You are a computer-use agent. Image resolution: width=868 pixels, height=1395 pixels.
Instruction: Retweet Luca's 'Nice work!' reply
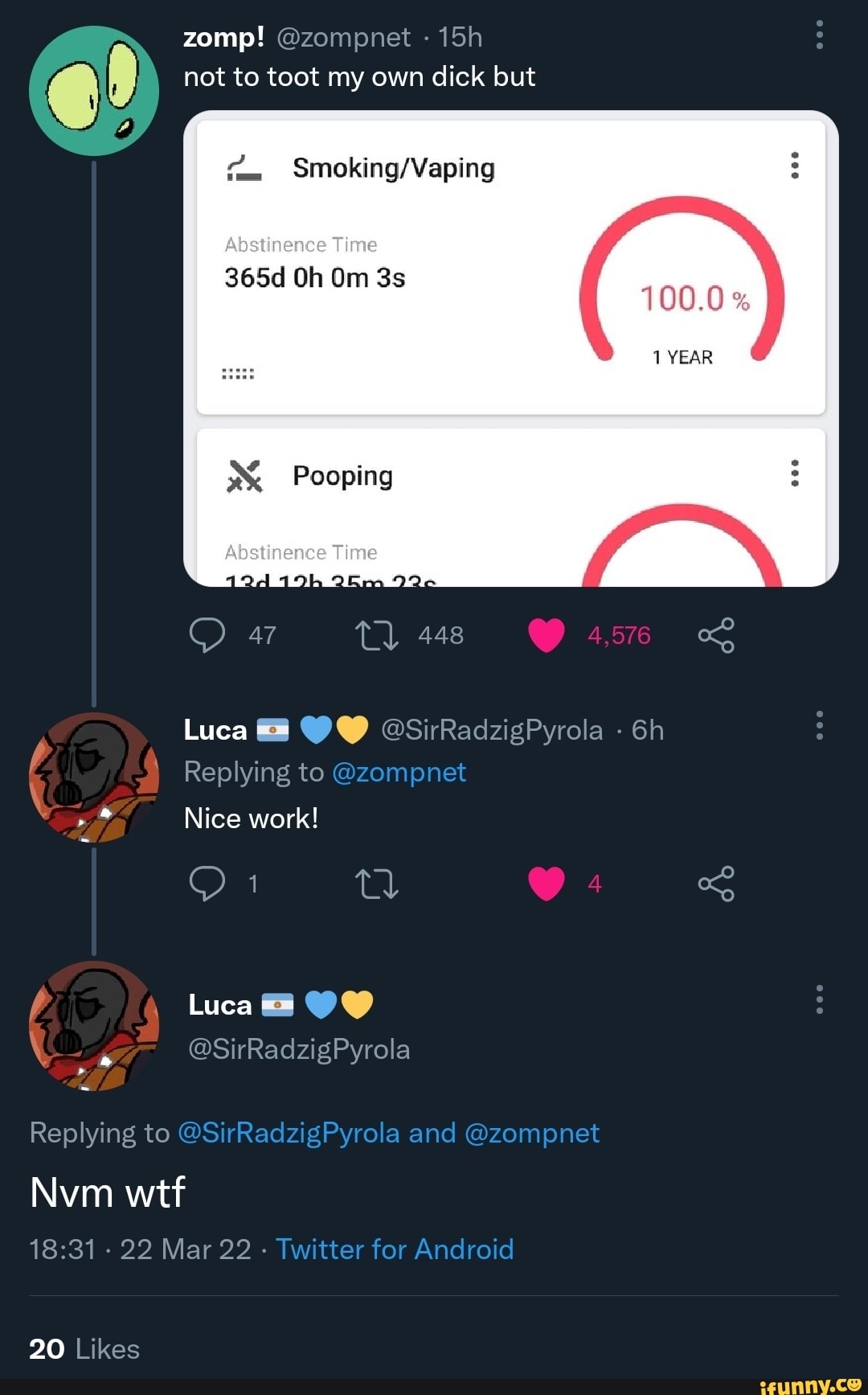[x=376, y=884]
